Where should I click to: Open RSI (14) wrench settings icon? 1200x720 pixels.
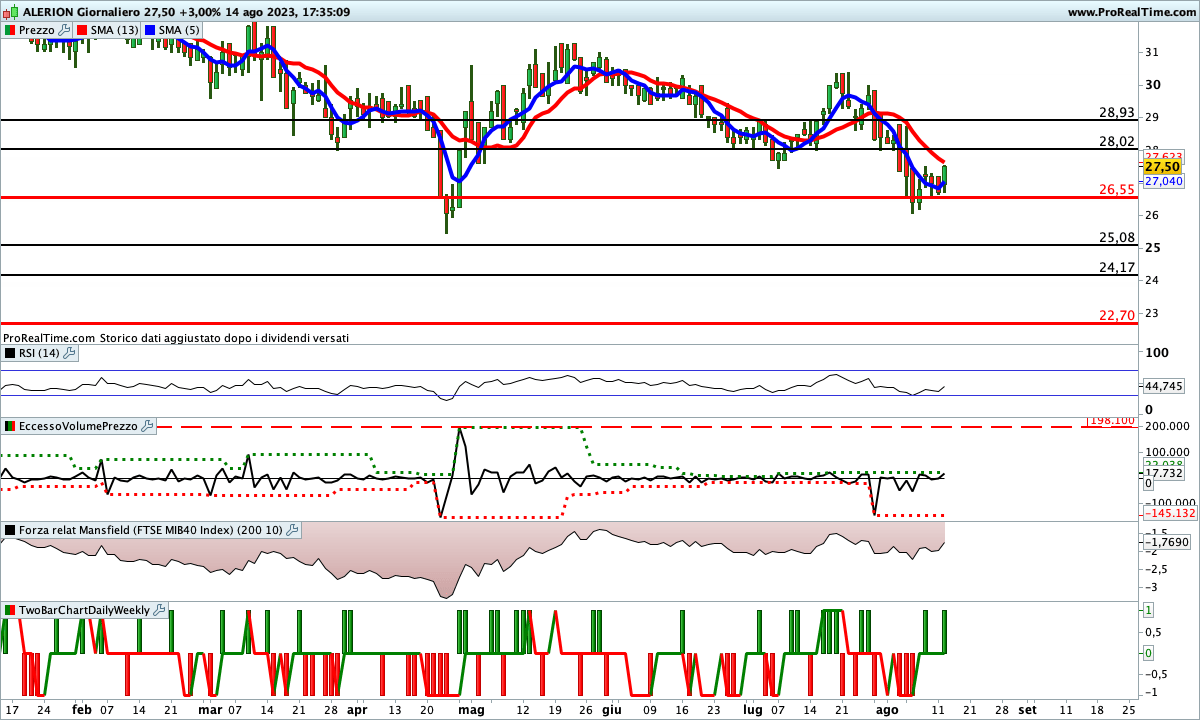click(x=69, y=353)
